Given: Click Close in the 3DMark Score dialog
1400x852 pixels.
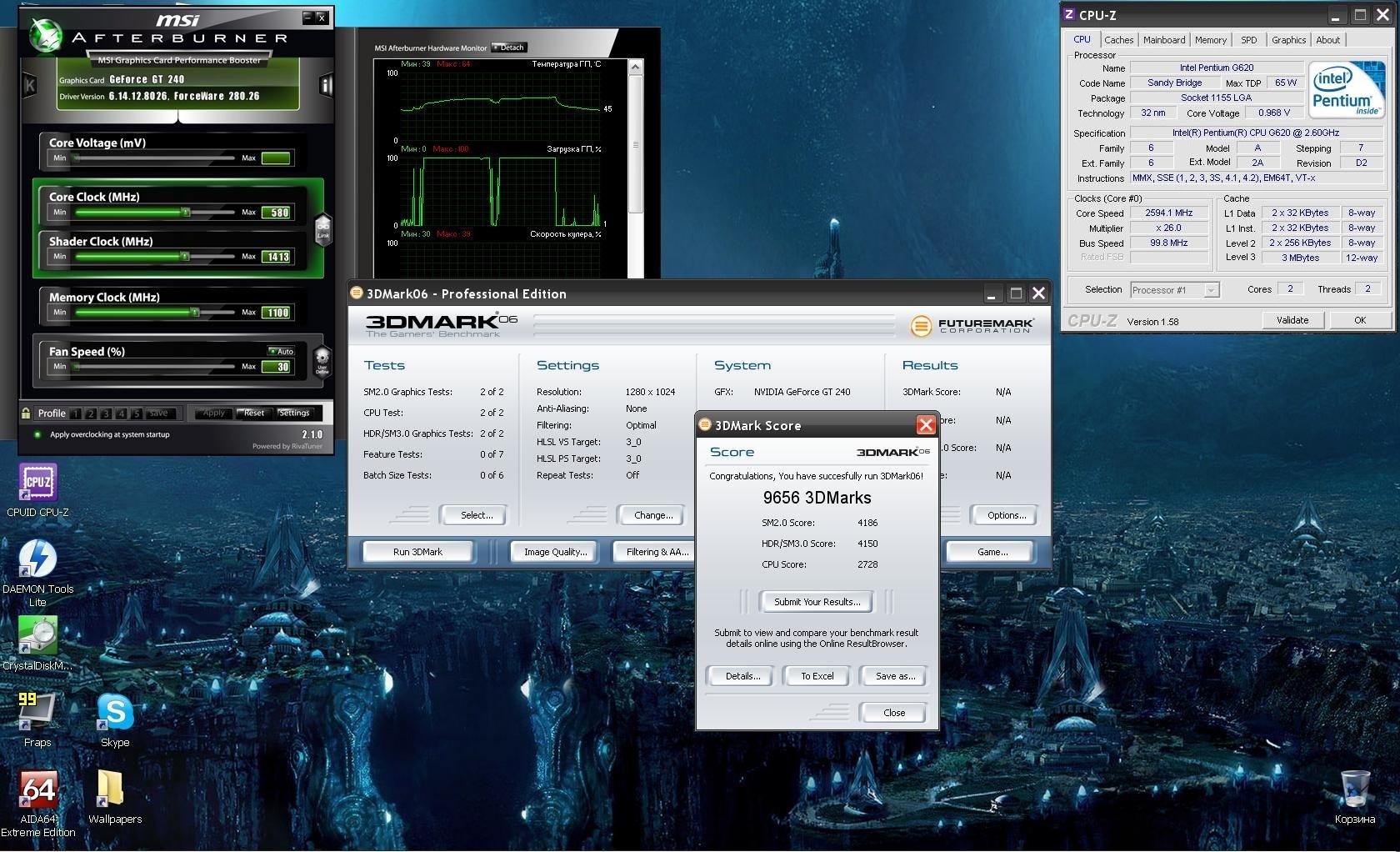Looking at the screenshot, I should (894, 713).
